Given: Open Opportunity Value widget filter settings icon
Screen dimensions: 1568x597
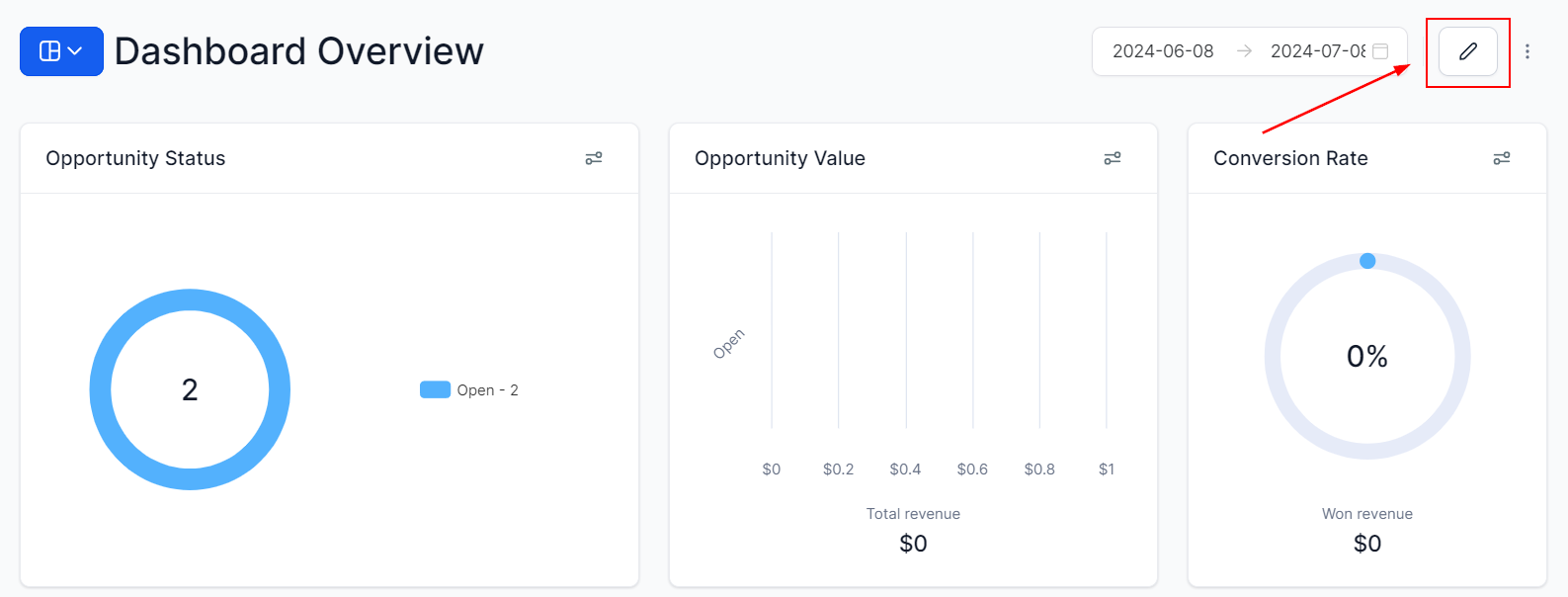Looking at the screenshot, I should pyautogui.click(x=1113, y=158).
